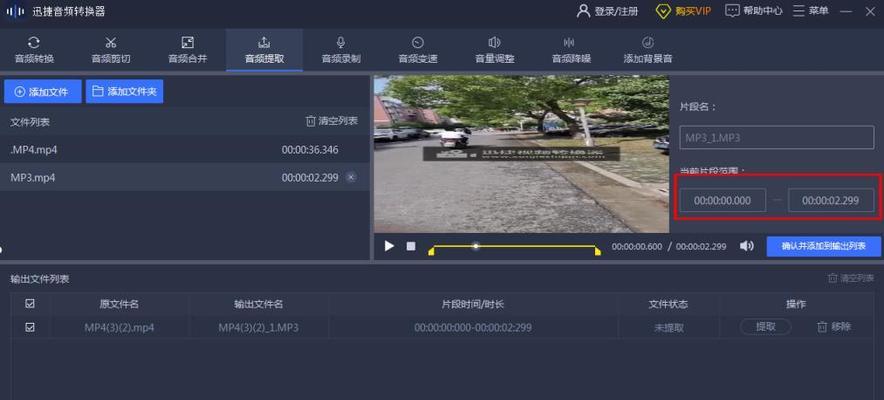Select the MP3.mp4 file row
Screen dimensions: 884x400
coord(185,177)
